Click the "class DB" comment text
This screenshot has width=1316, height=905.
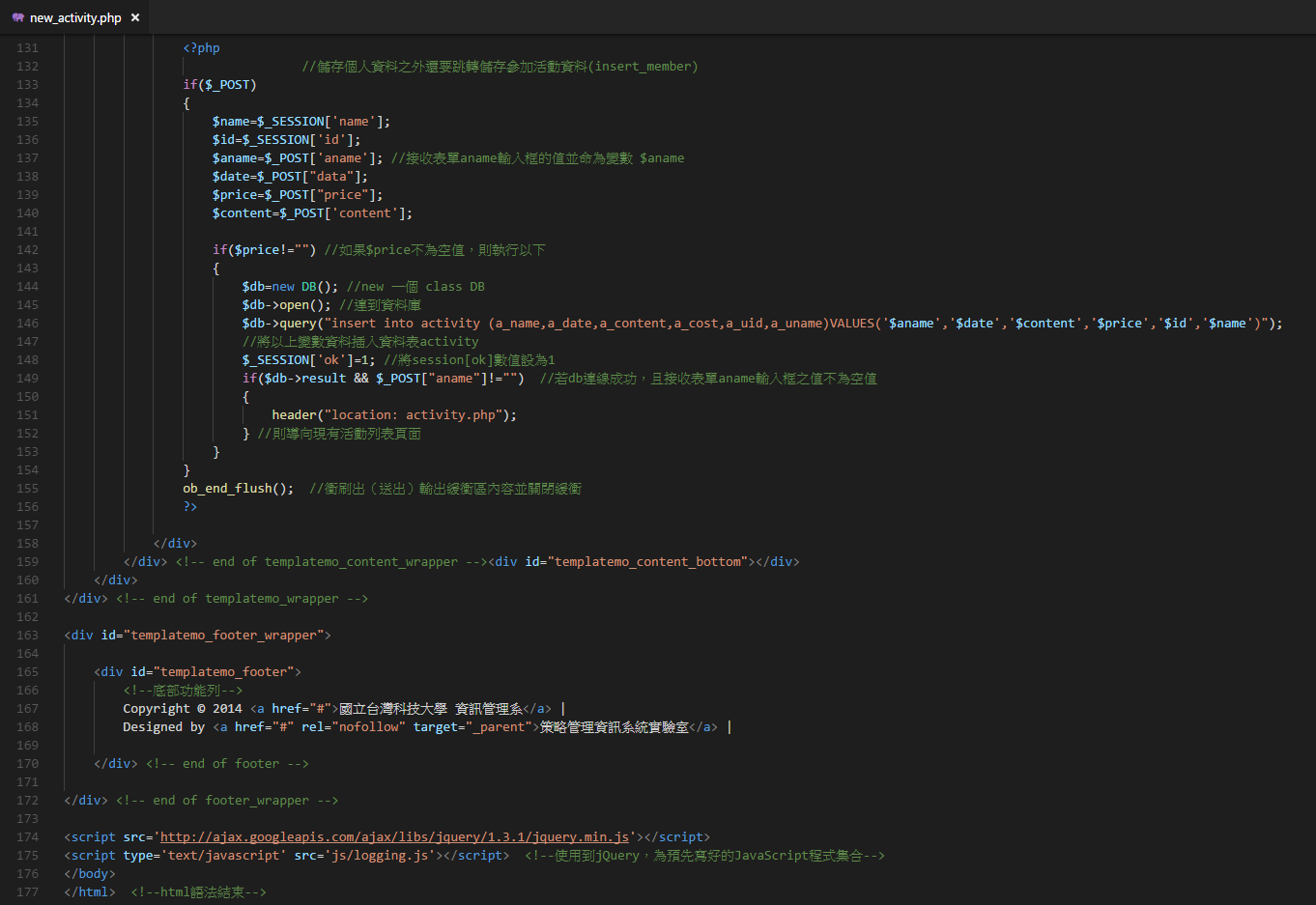pos(455,286)
